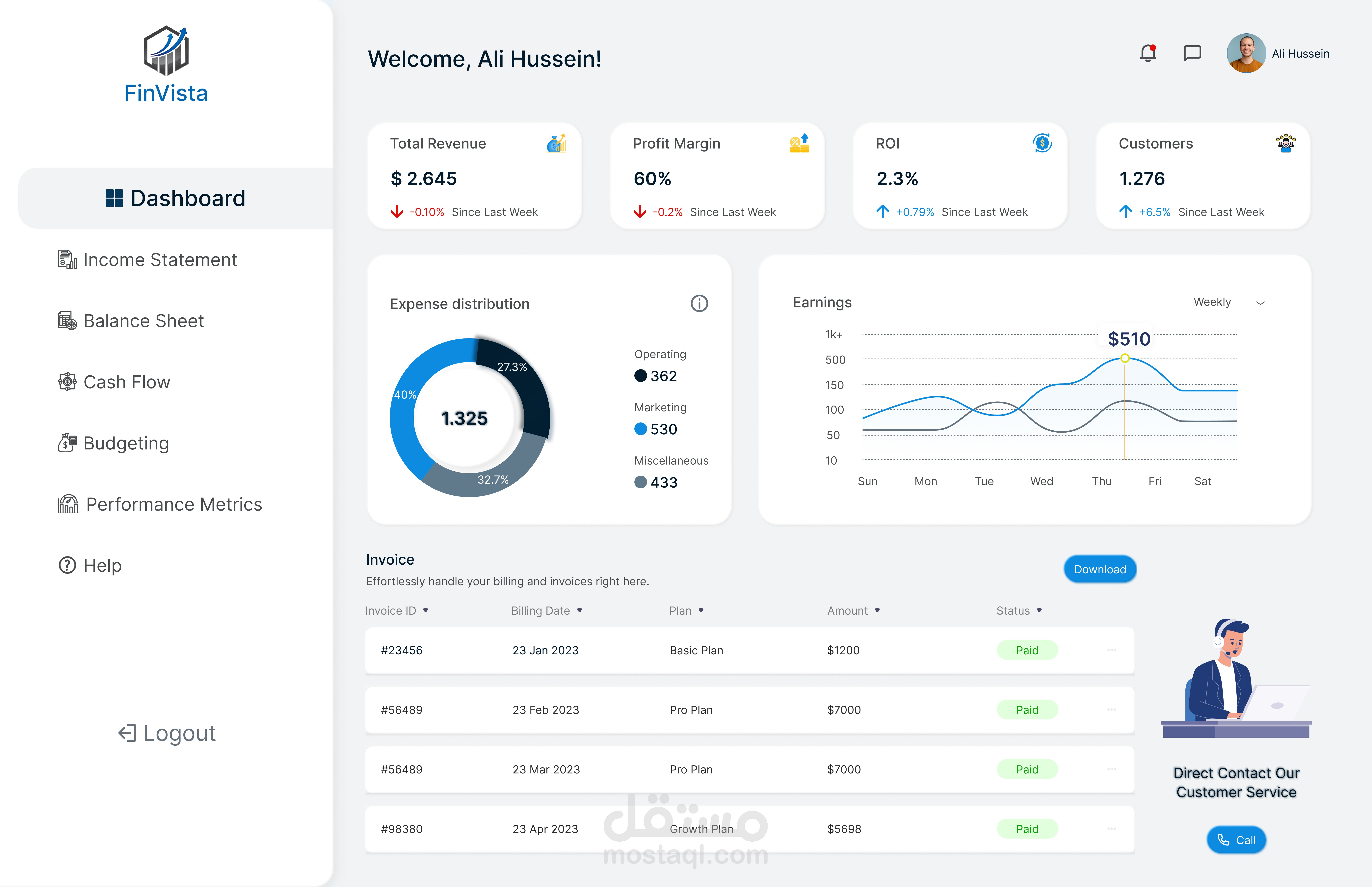Click the Paid status of invoice #98380
1372x887 pixels.
[x=1027, y=829]
